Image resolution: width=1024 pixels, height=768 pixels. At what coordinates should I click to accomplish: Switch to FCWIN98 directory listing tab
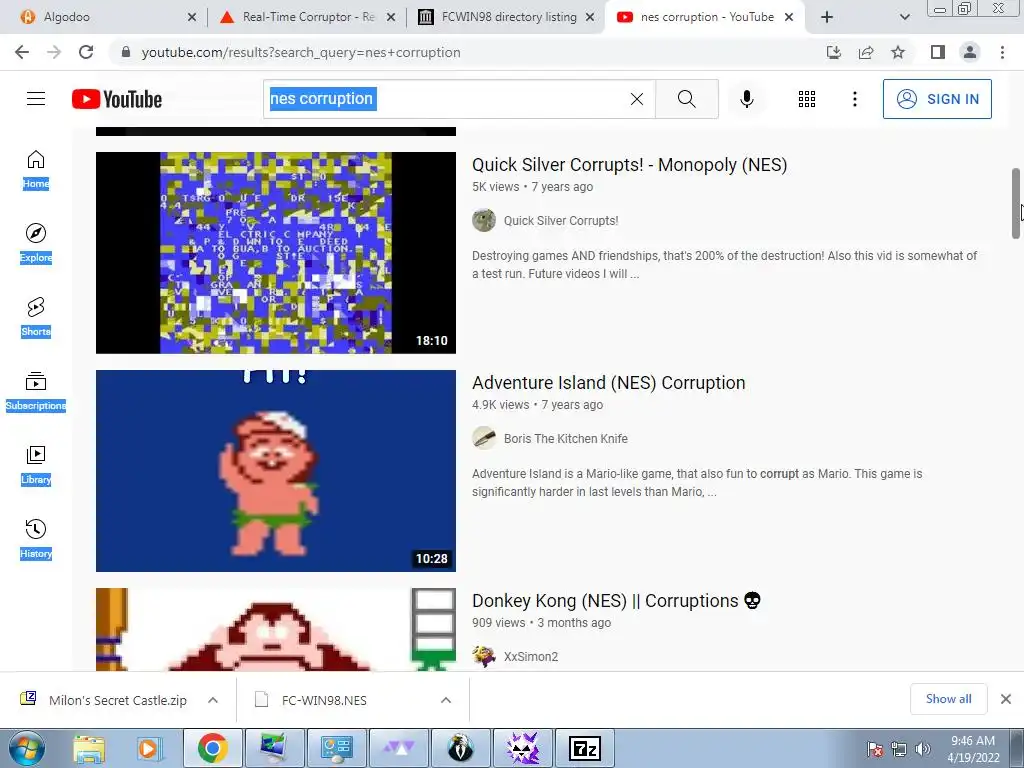(508, 17)
